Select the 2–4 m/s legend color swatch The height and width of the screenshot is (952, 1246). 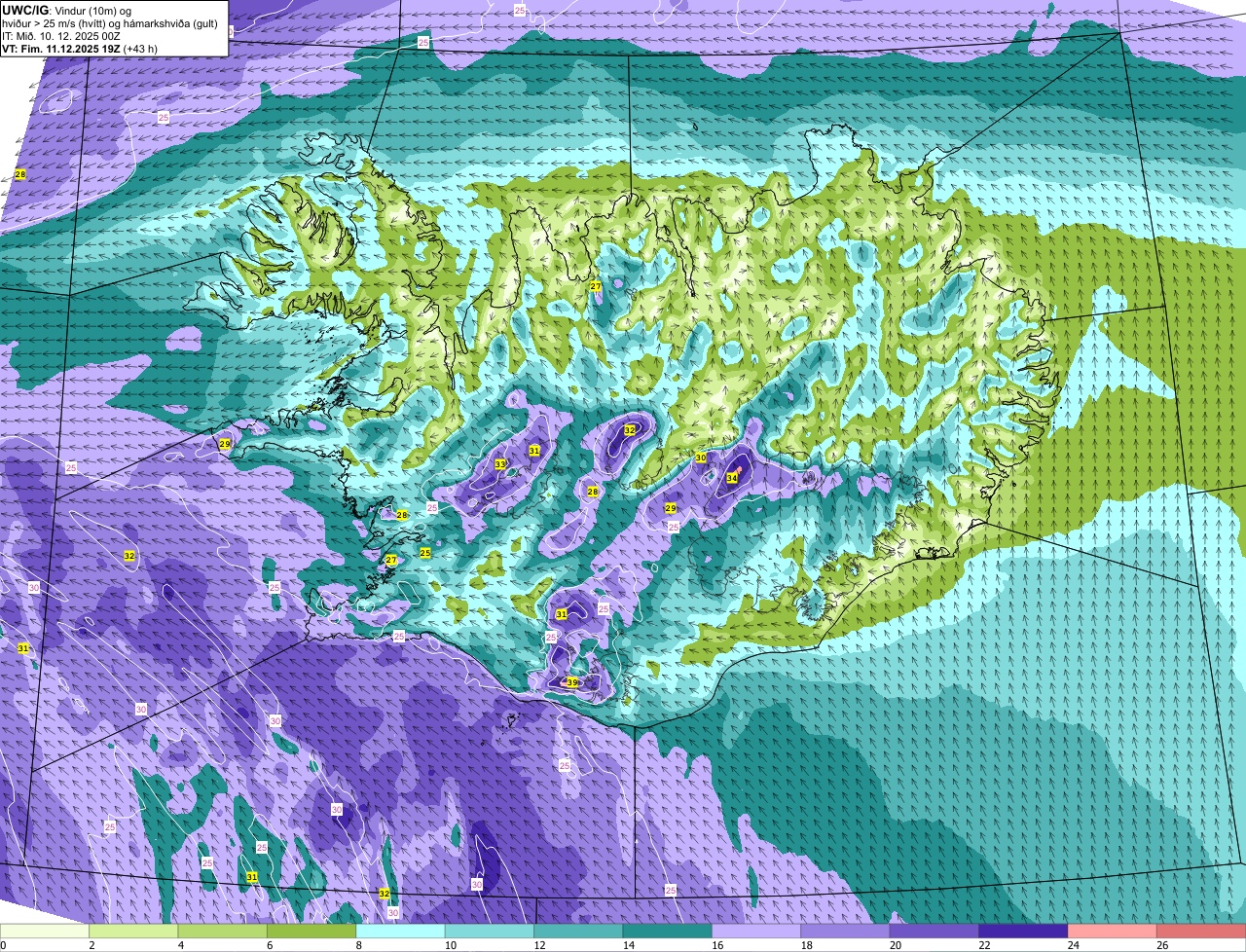133,931
